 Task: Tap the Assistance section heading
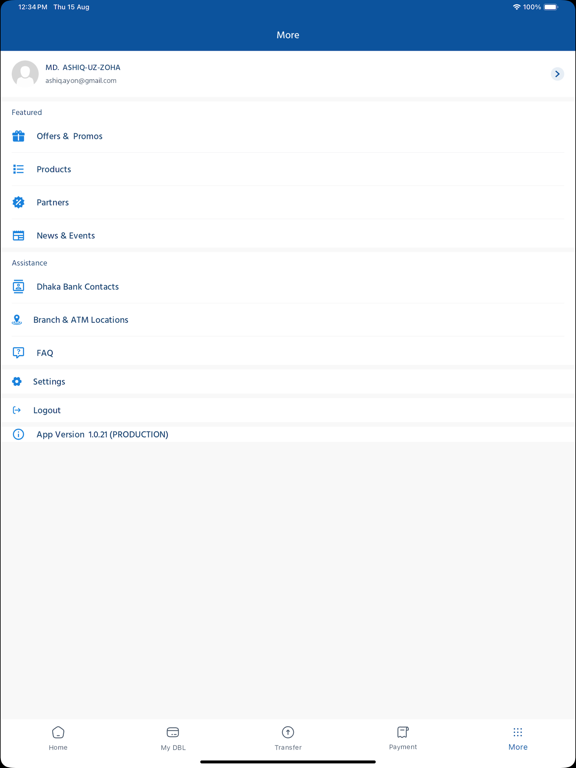29,263
